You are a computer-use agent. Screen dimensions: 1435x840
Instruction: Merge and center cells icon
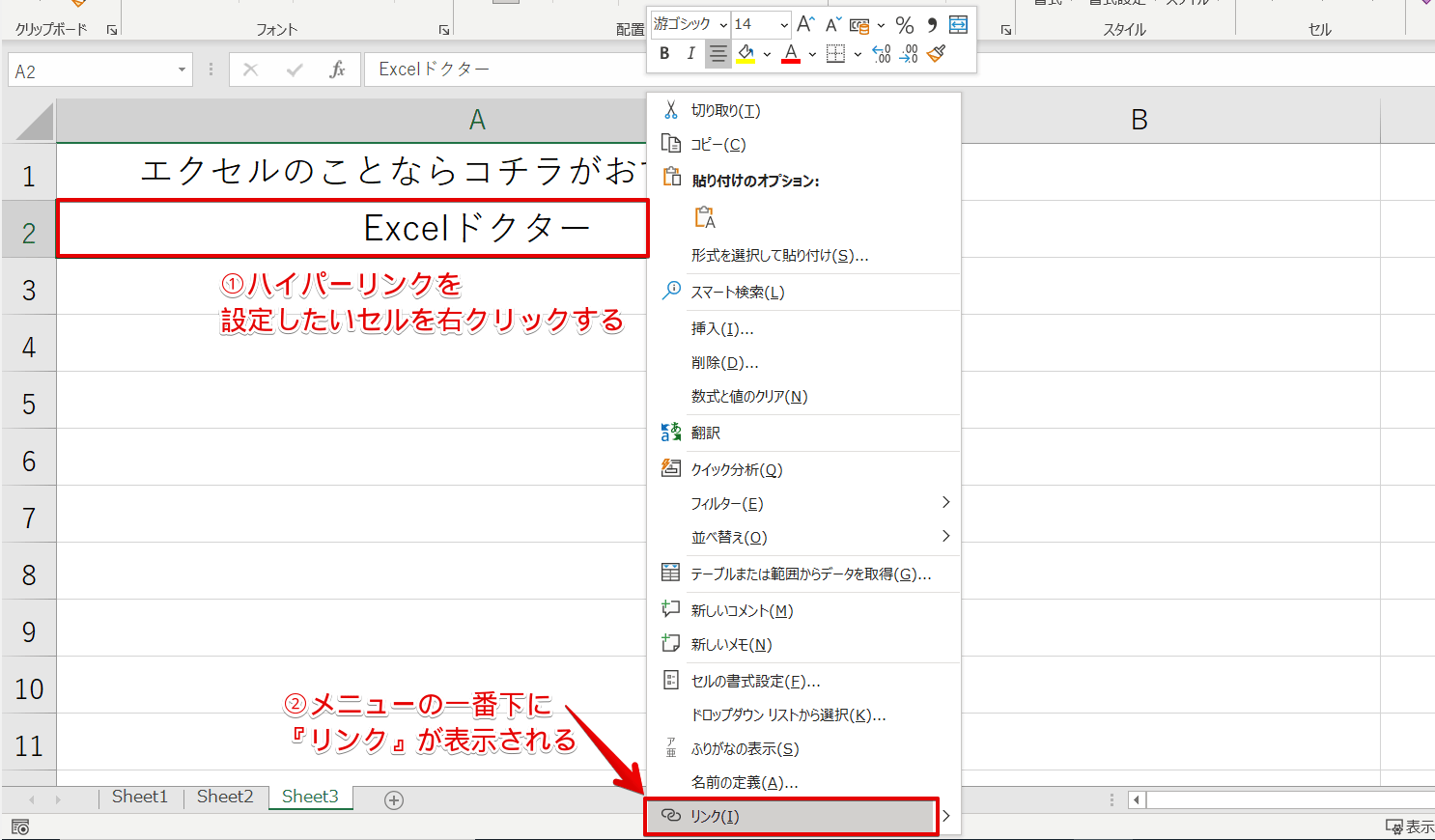pyautogui.click(x=958, y=24)
